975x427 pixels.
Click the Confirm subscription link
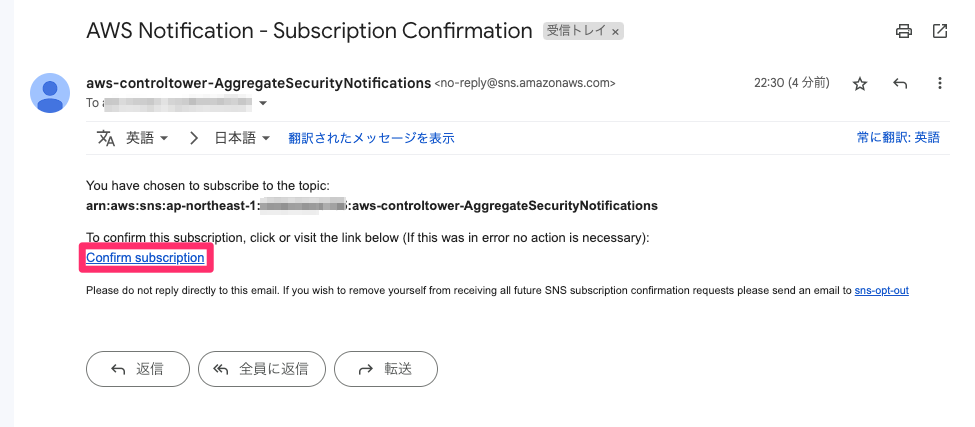click(146, 257)
